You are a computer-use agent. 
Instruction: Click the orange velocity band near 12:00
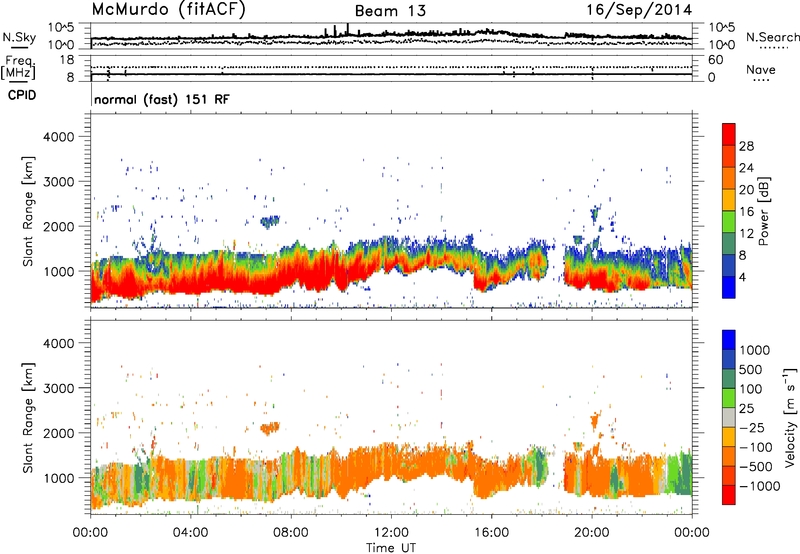coord(393,462)
